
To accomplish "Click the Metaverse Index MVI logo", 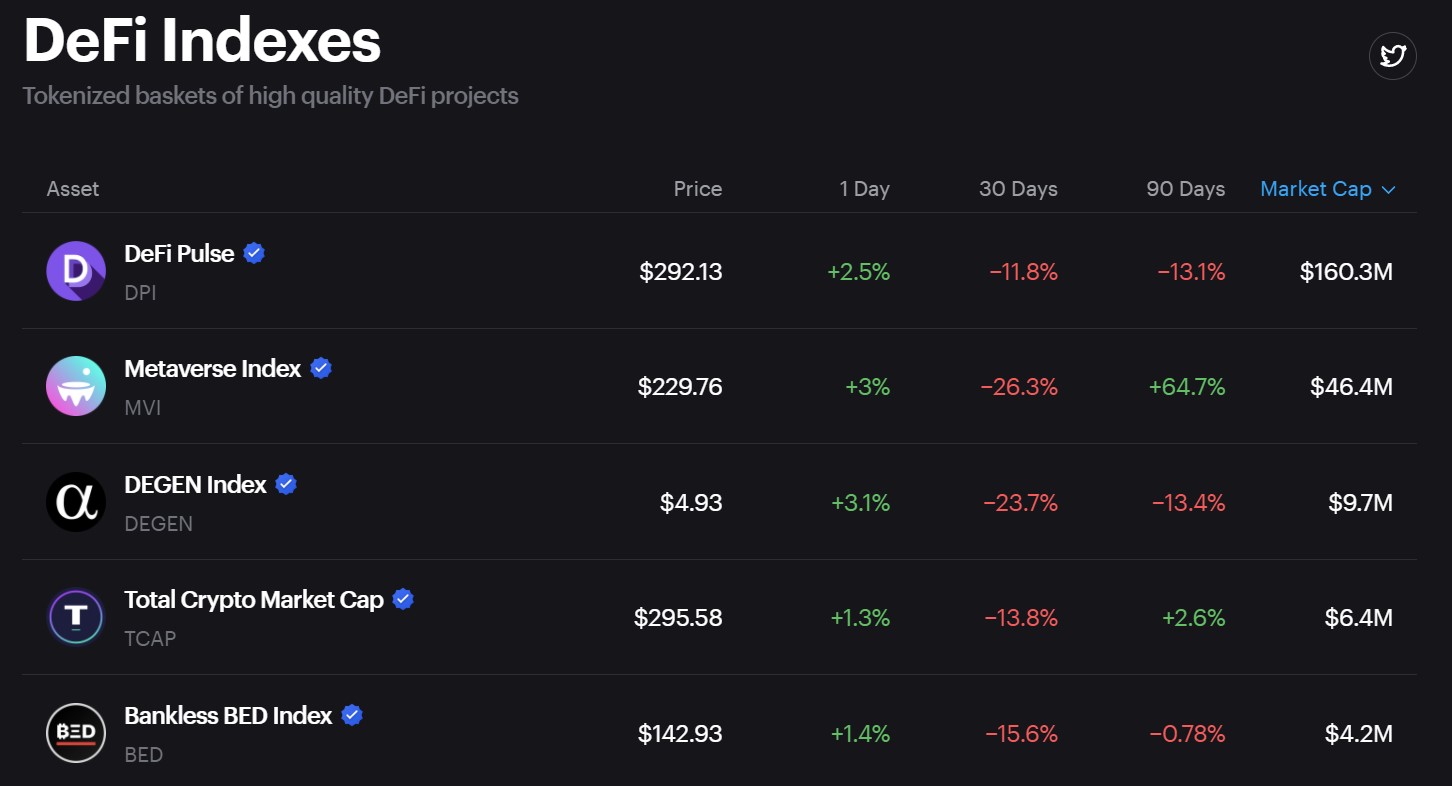I will point(76,386).
